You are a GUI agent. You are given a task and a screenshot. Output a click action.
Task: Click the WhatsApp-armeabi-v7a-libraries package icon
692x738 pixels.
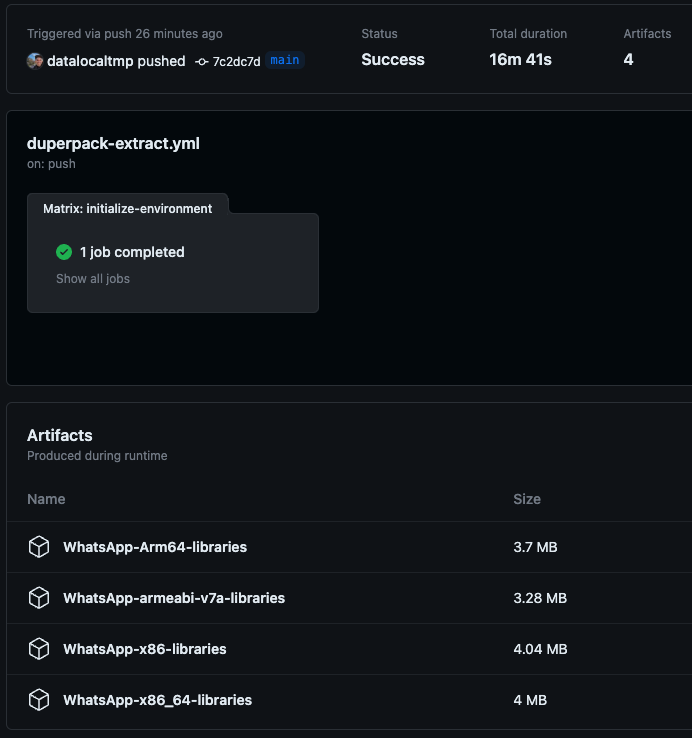[39, 598]
